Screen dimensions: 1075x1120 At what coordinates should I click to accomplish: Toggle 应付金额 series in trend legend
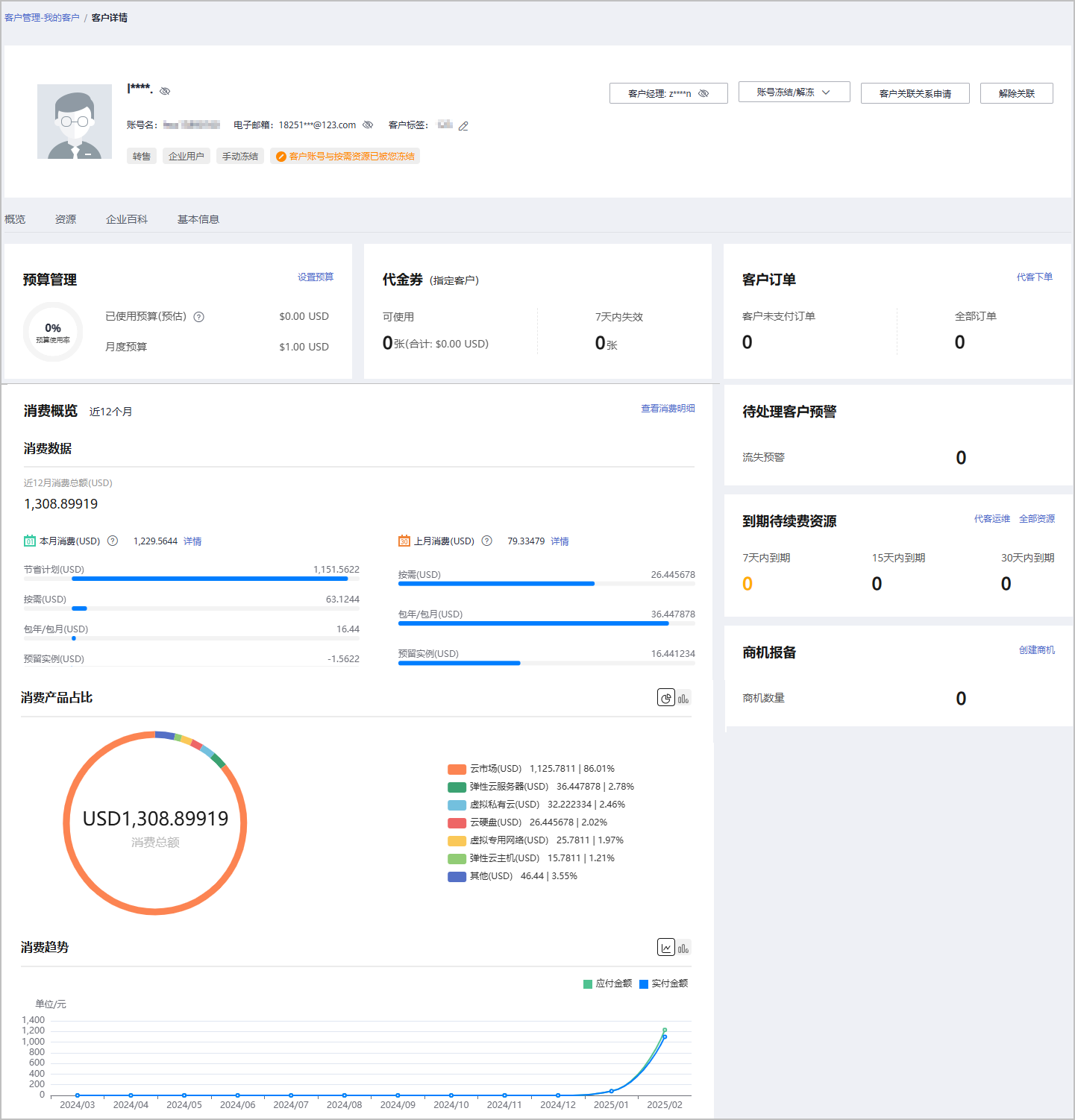[607, 984]
